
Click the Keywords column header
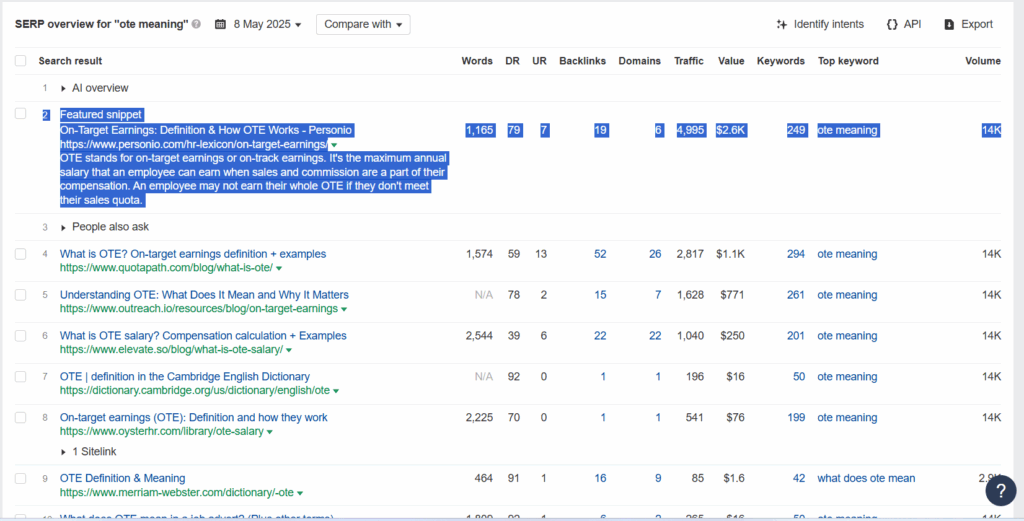click(x=780, y=61)
